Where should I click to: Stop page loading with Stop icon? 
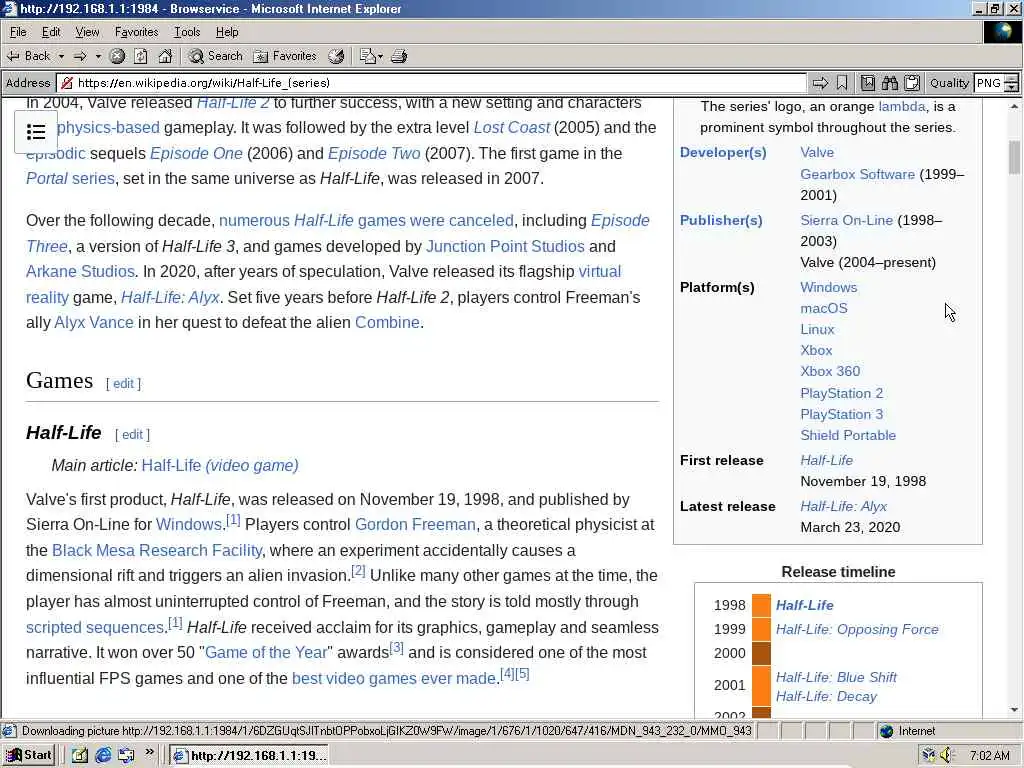[117, 56]
